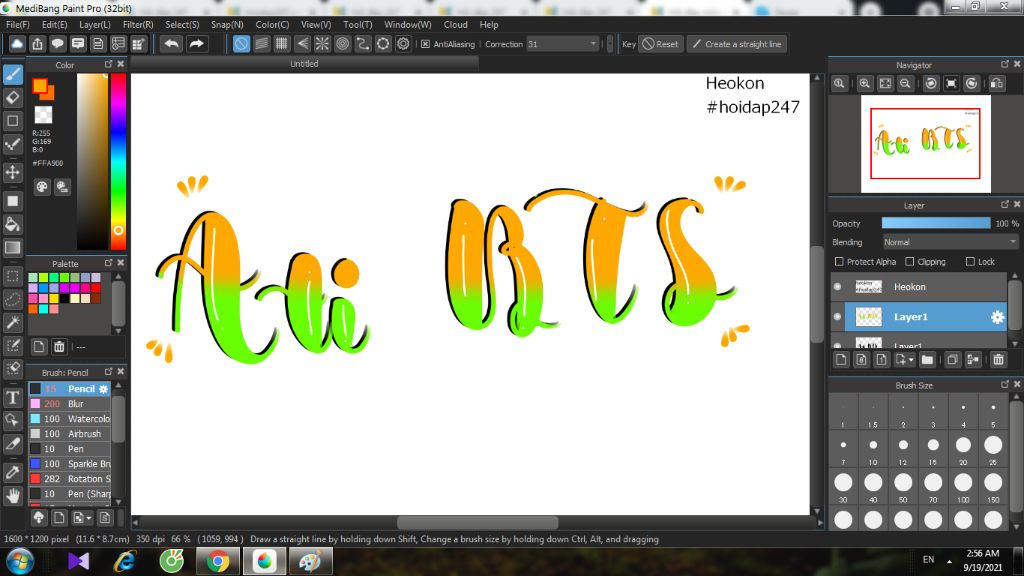Enable the Clipping checkbox

pyautogui.click(x=910, y=261)
